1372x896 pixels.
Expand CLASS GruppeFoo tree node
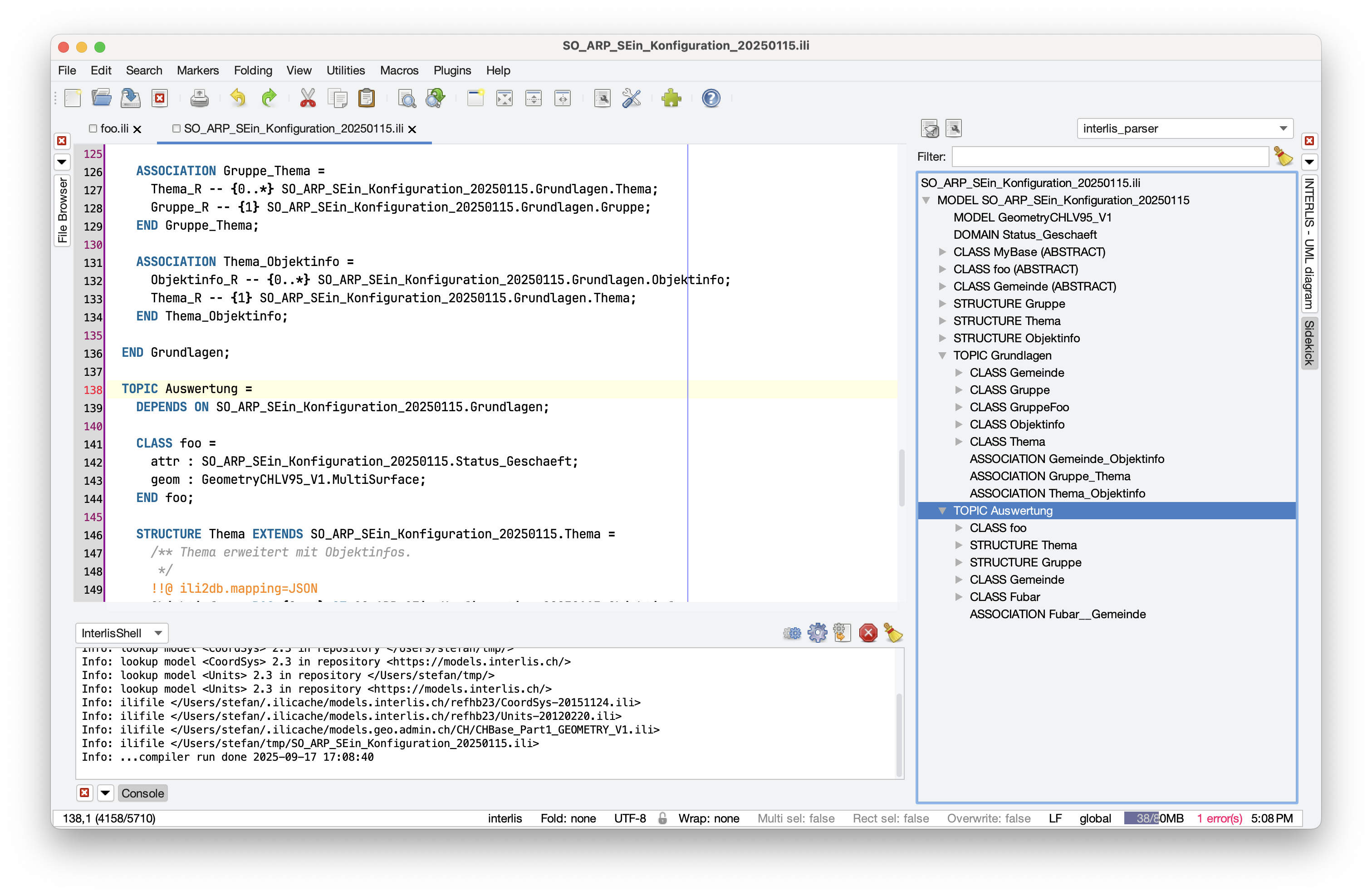tap(959, 408)
